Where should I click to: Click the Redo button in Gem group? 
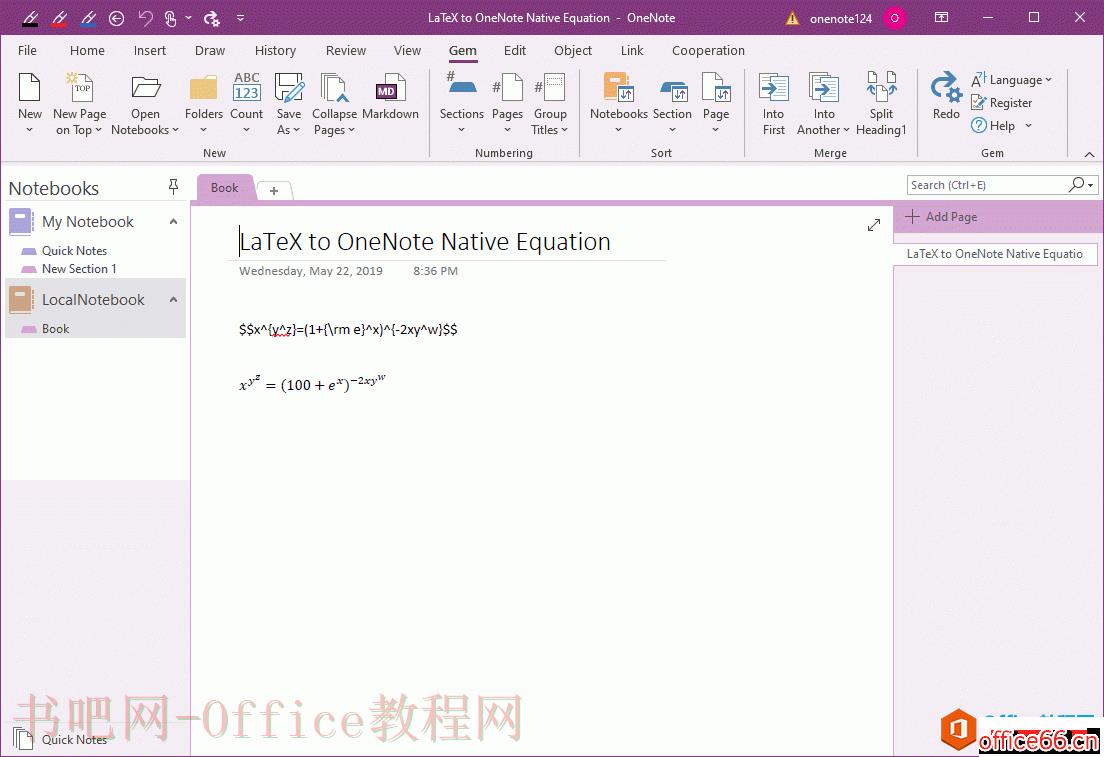pyautogui.click(x=946, y=96)
